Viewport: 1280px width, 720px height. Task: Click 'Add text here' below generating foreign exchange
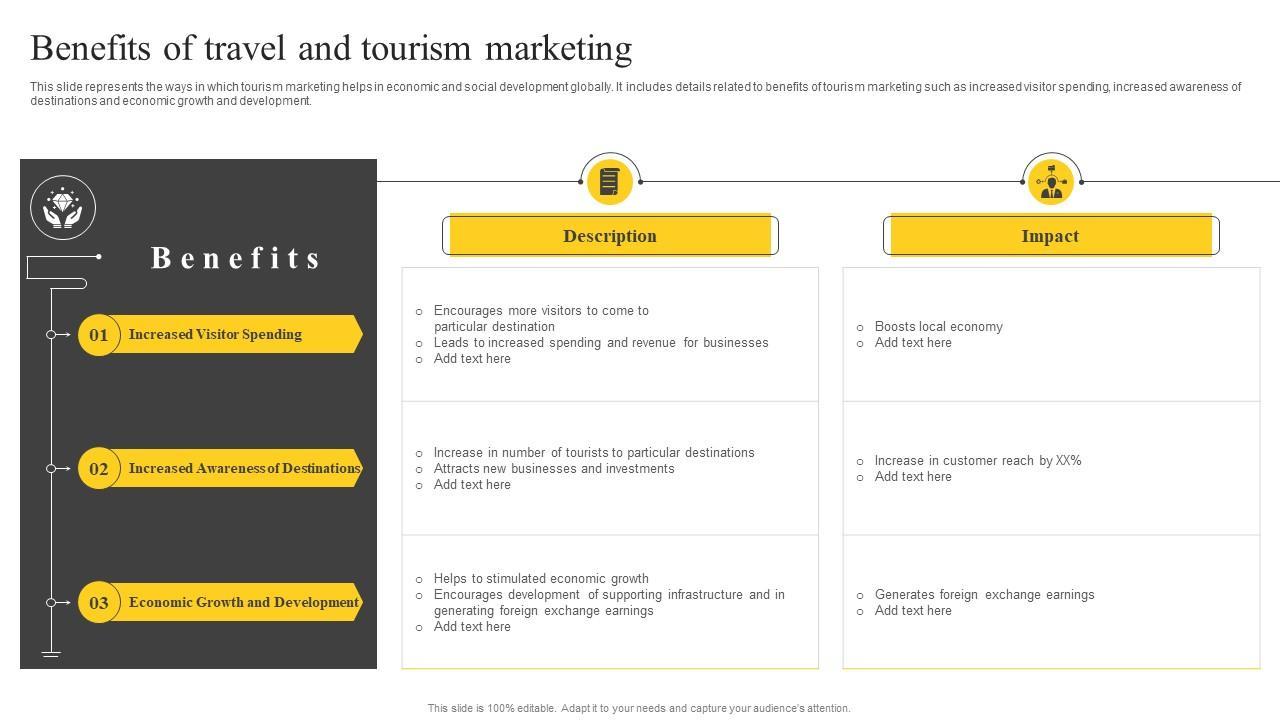pos(472,627)
